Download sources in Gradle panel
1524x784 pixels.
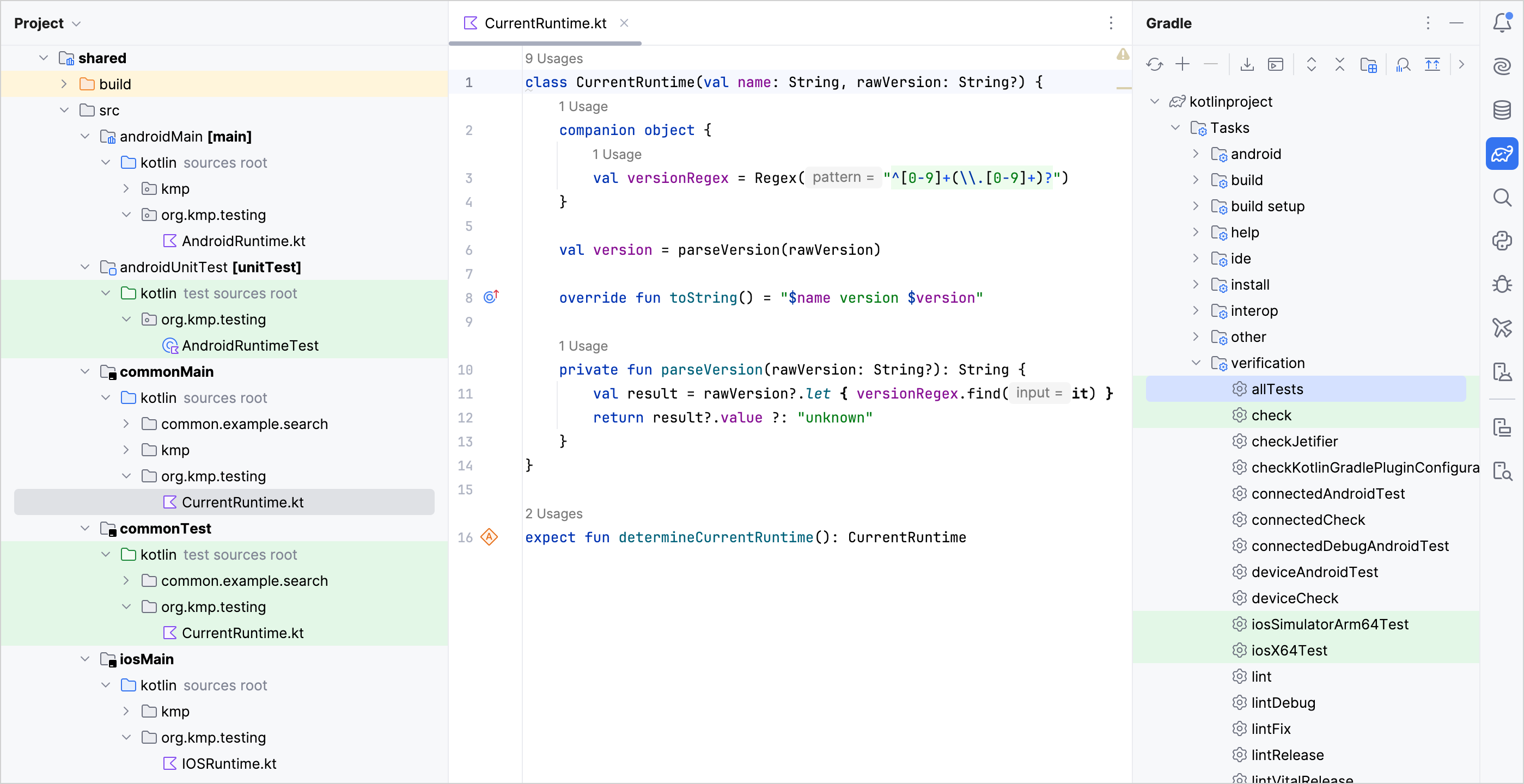click(1247, 64)
